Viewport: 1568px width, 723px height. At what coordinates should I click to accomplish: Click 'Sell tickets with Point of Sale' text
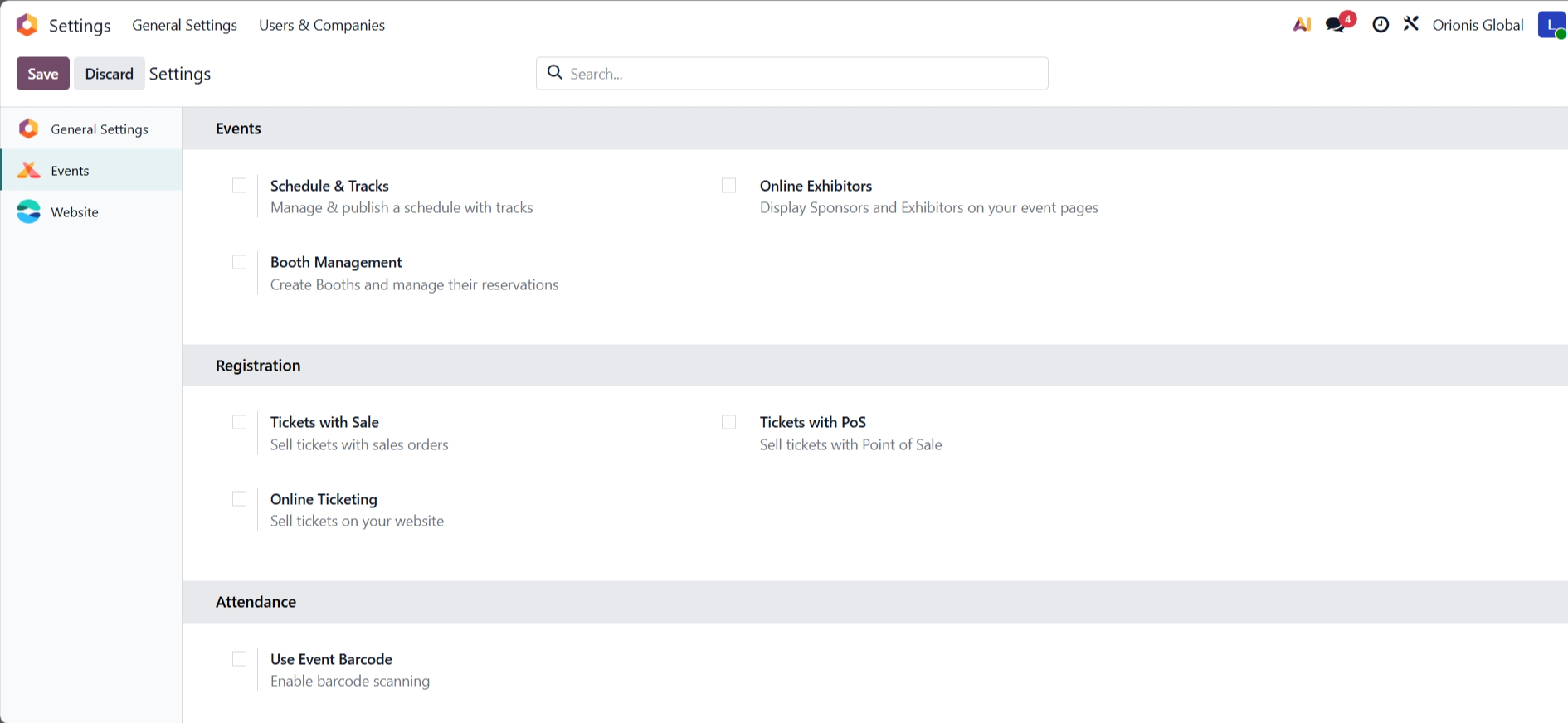850,444
